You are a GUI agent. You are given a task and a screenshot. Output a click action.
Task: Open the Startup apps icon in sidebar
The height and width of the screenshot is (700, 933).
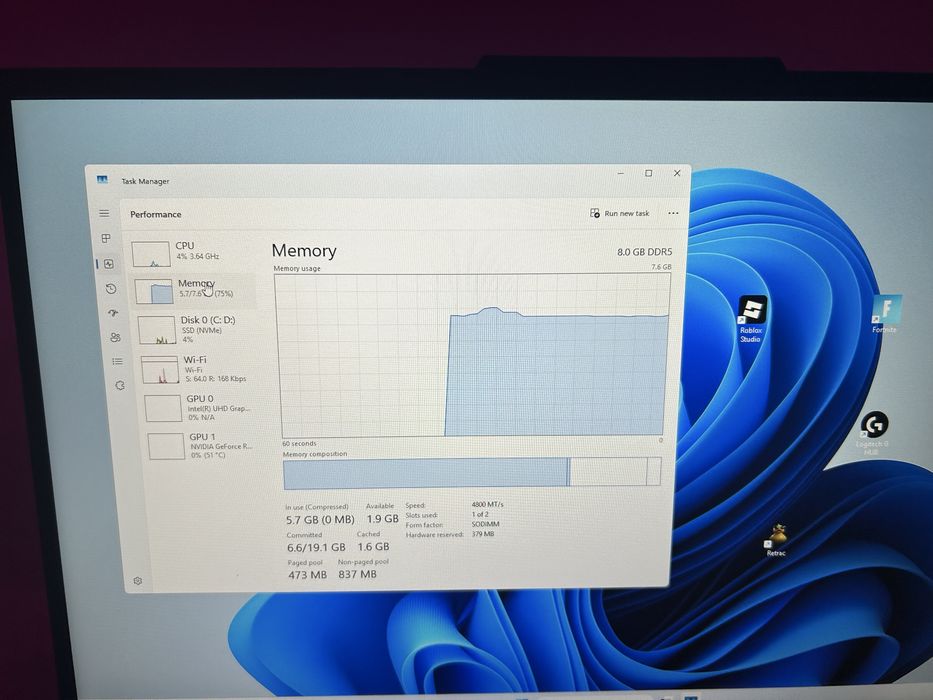click(x=113, y=312)
